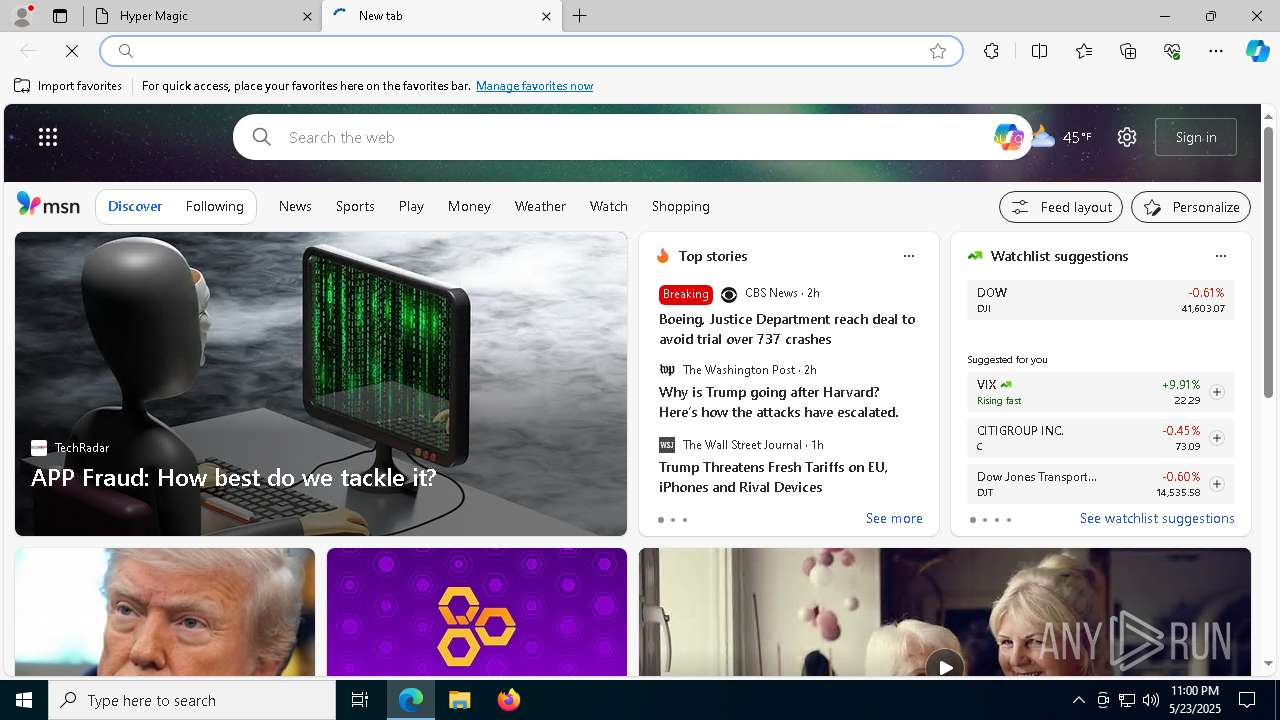Image resolution: width=1280 pixels, height=720 pixels.
Task: Click Import favorites
Action: click(69, 86)
